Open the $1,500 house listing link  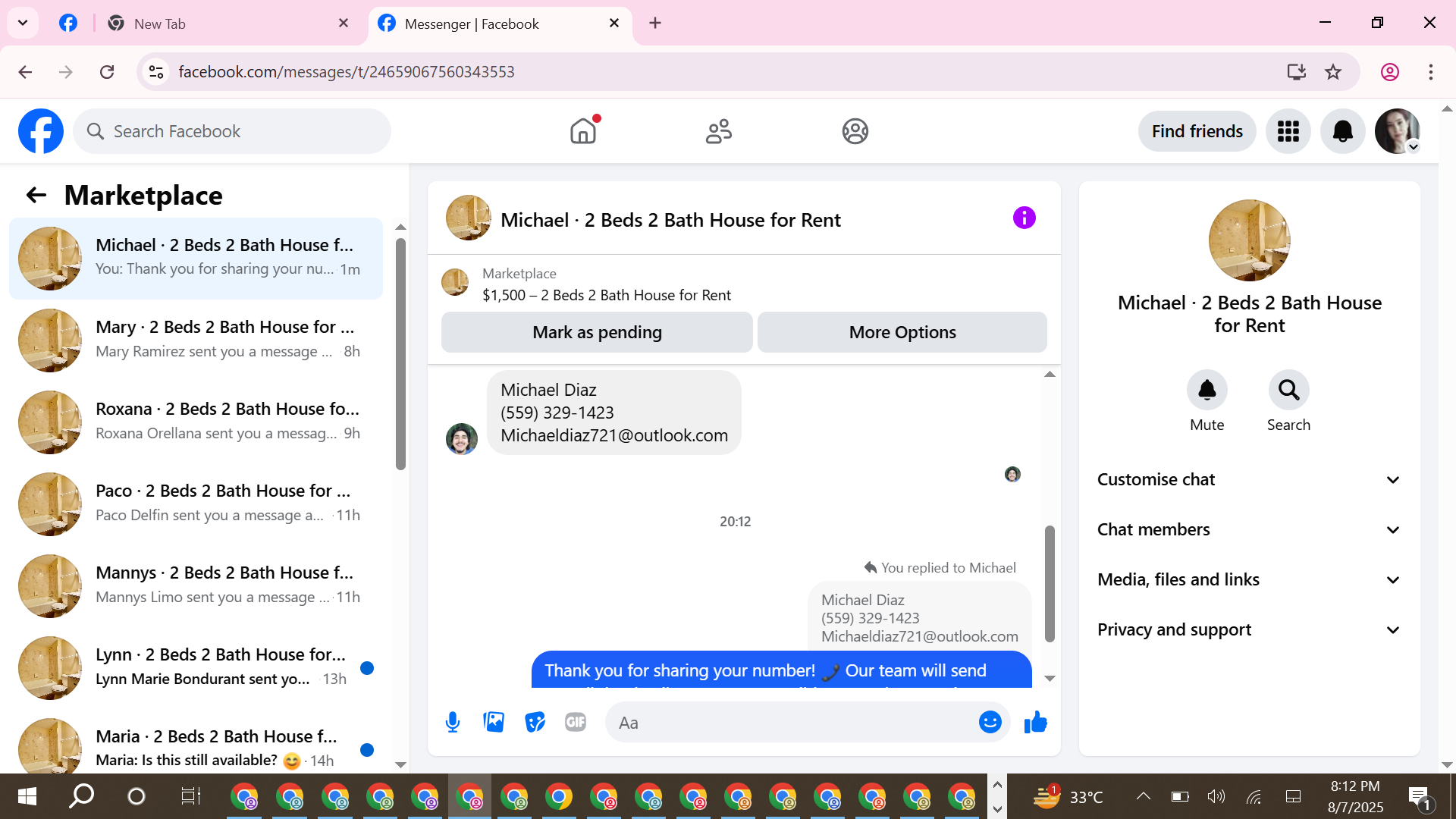click(607, 296)
